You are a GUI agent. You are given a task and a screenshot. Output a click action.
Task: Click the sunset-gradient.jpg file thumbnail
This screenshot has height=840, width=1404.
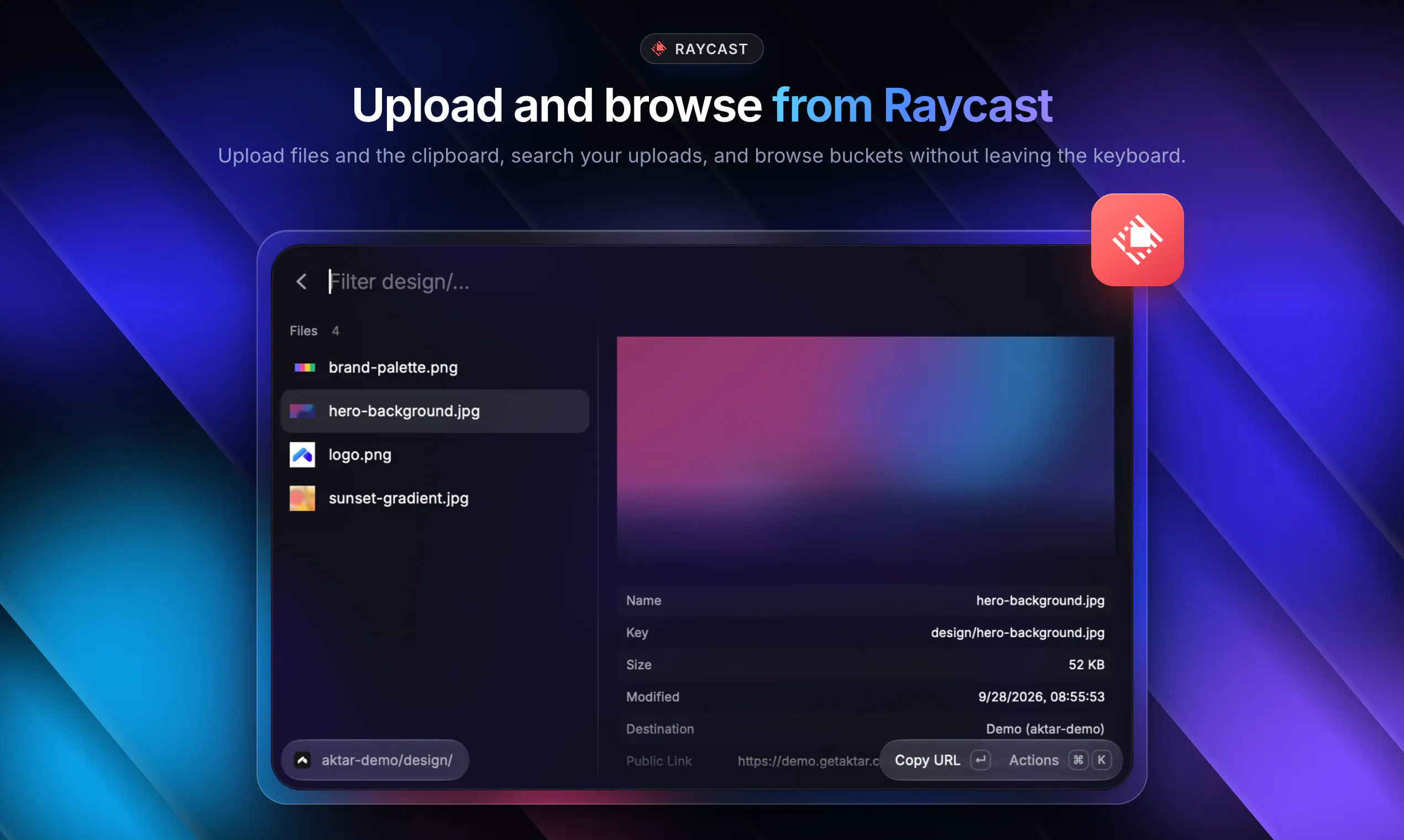pos(302,498)
